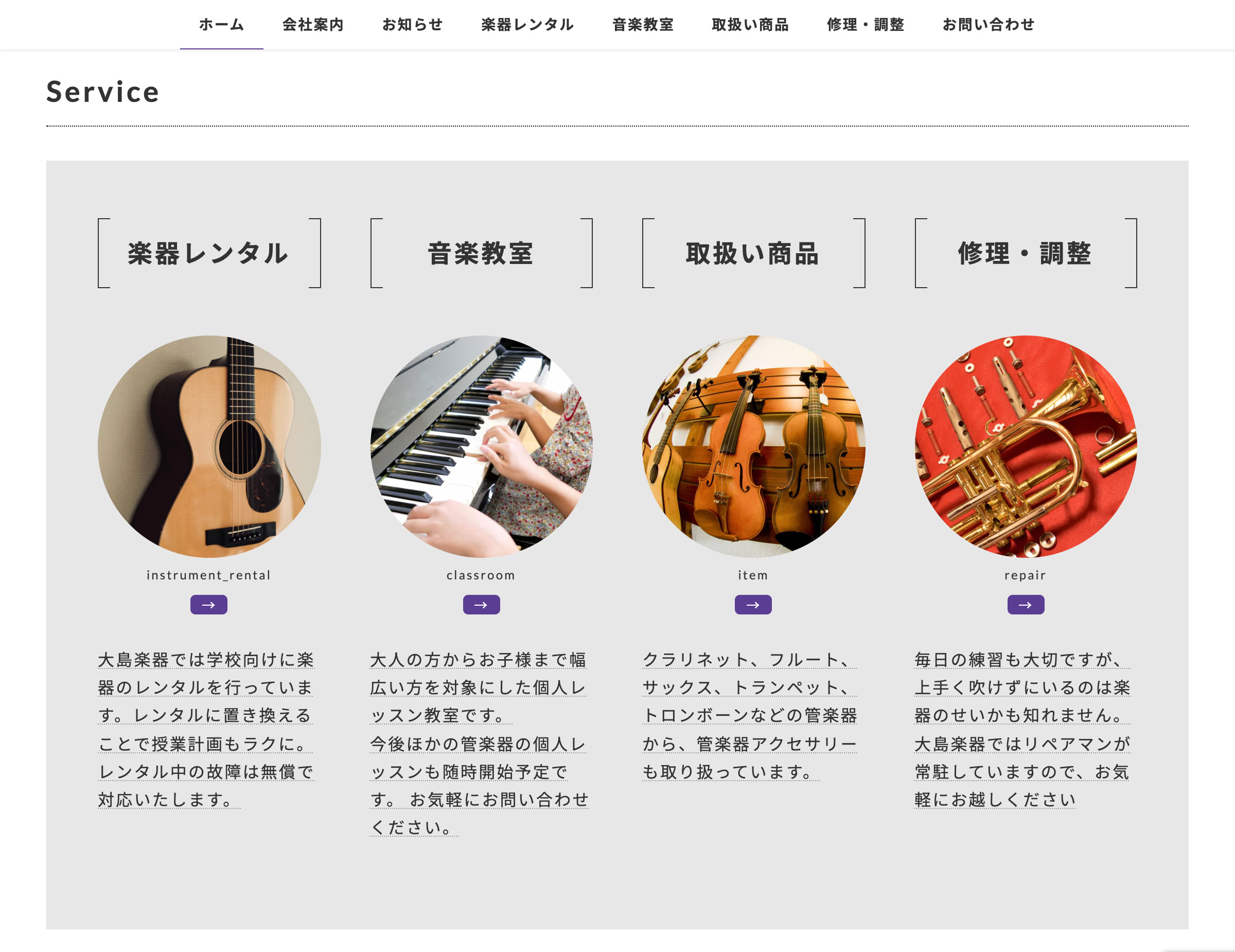Click the arrow button beneath repair
This screenshot has width=1235, height=952.
coord(1026,604)
